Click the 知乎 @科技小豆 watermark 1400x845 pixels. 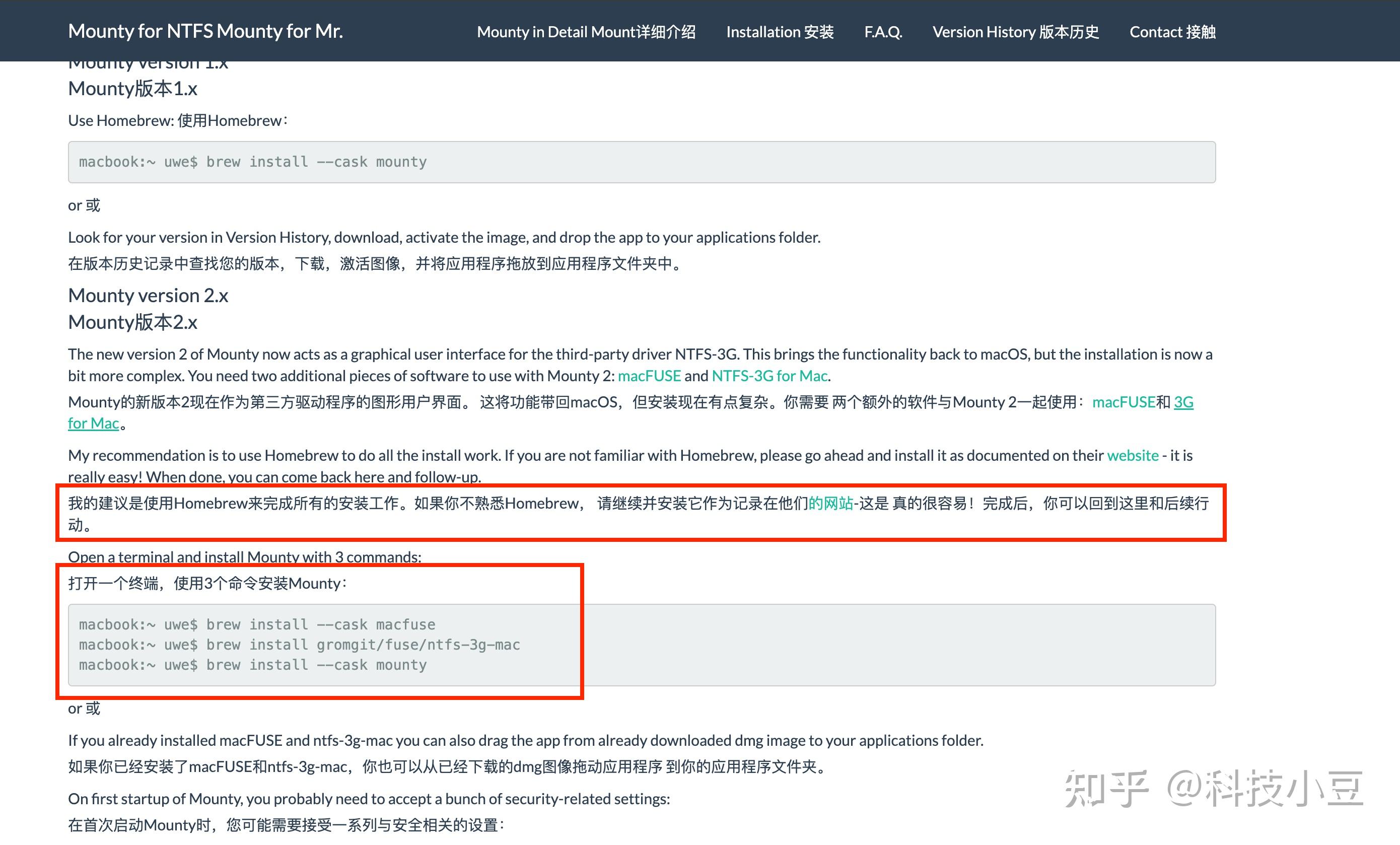coord(1213,789)
